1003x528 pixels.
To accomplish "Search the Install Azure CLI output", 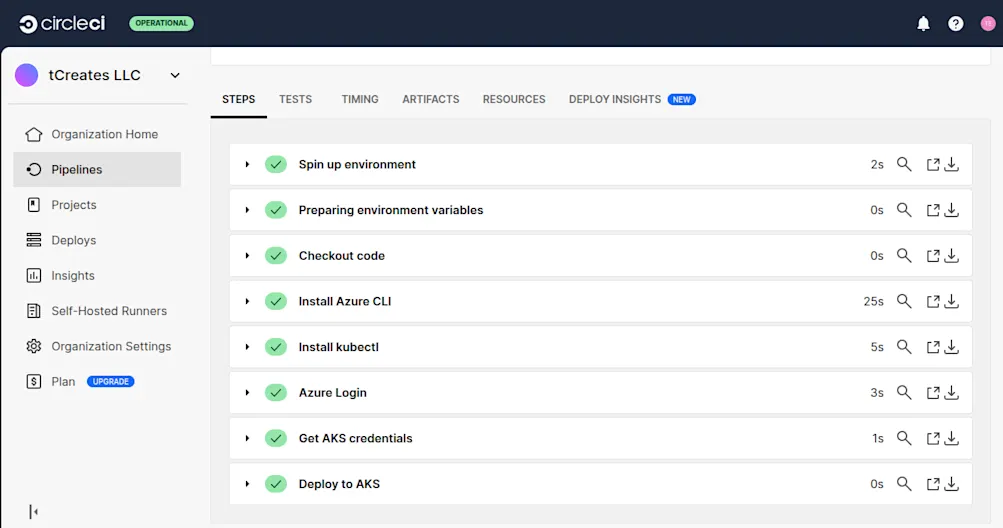I will point(904,301).
